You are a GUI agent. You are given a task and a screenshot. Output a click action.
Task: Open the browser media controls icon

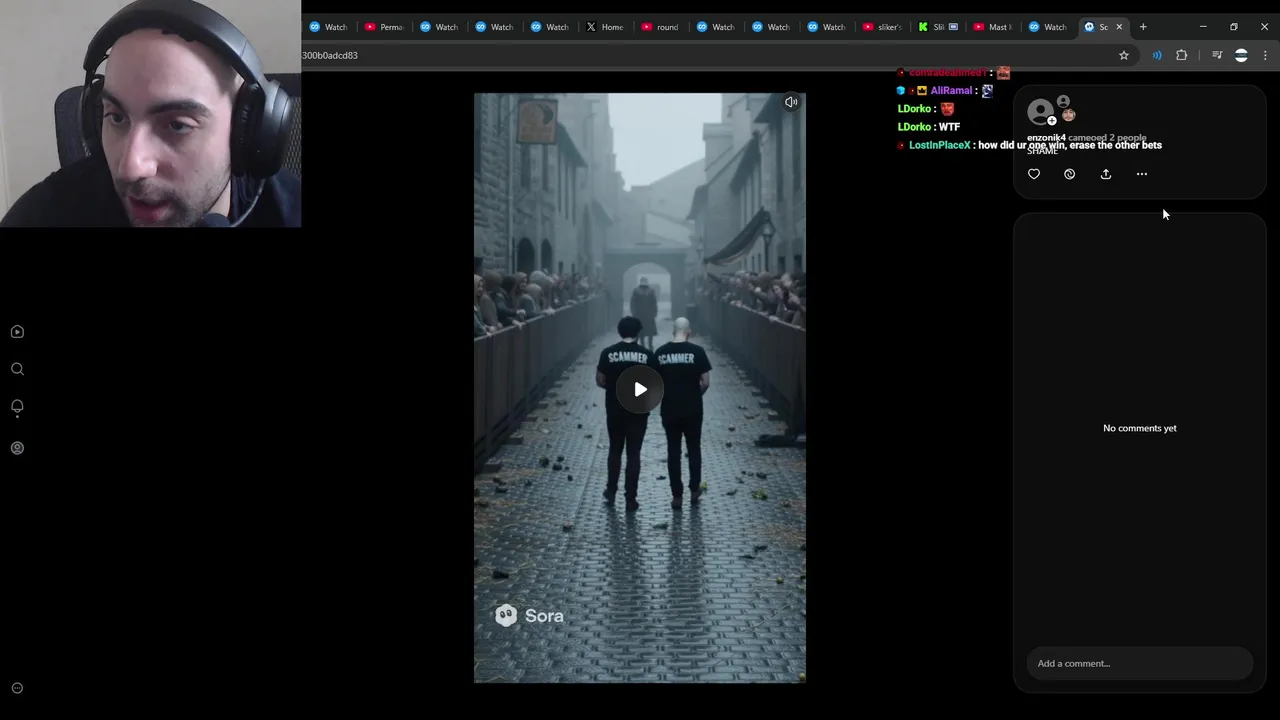tap(1217, 56)
